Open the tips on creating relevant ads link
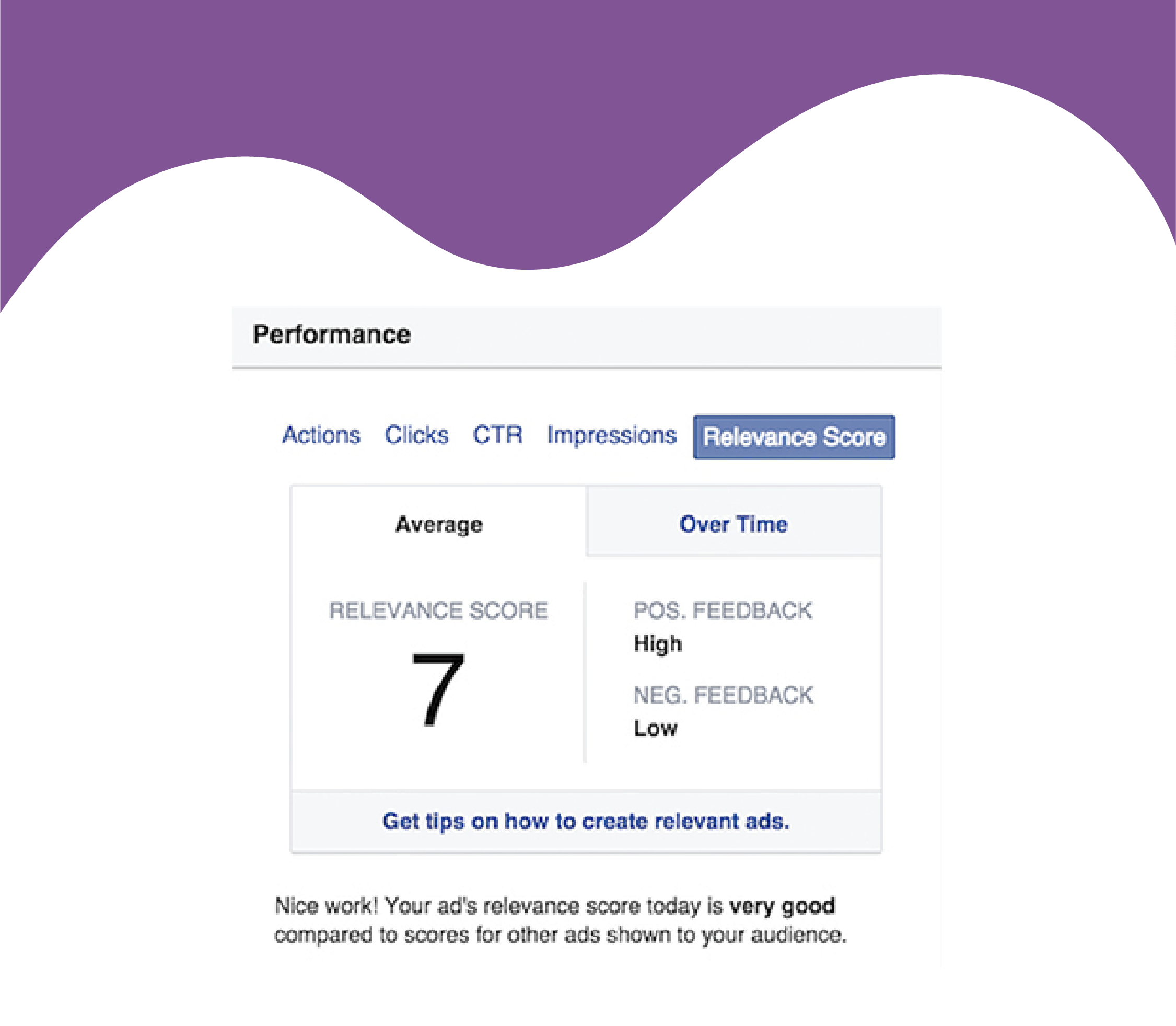This screenshot has height=1026, width=1176. click(586, 822)
